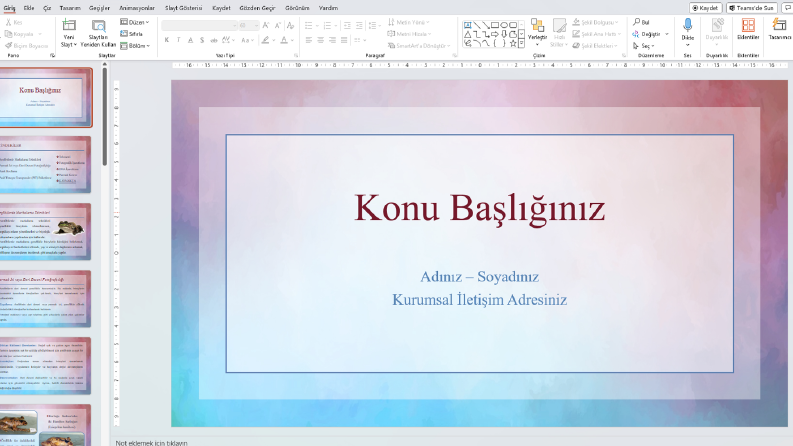Click the Sıfırla reset button

coord(131,34)
